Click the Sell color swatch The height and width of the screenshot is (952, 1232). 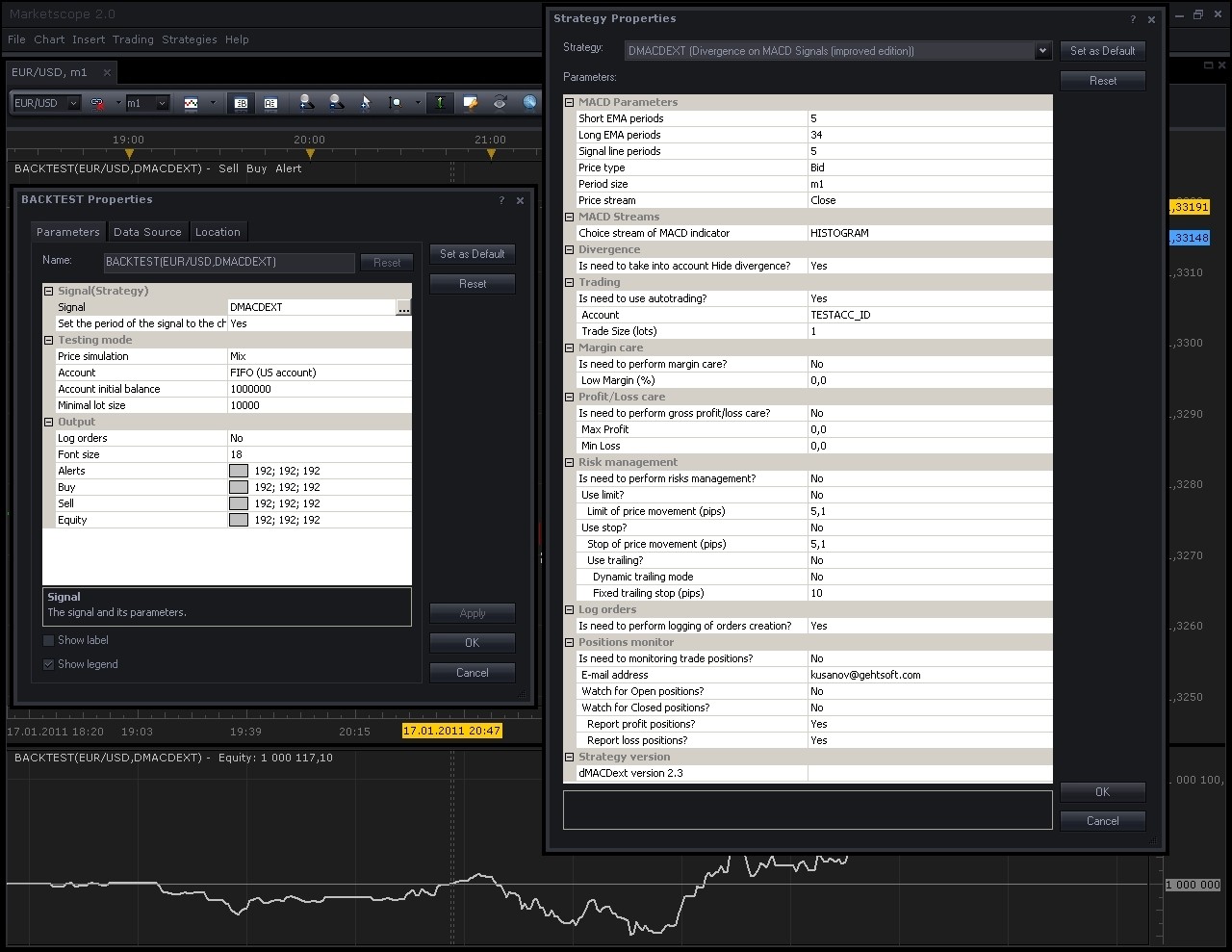coord(239,503)
